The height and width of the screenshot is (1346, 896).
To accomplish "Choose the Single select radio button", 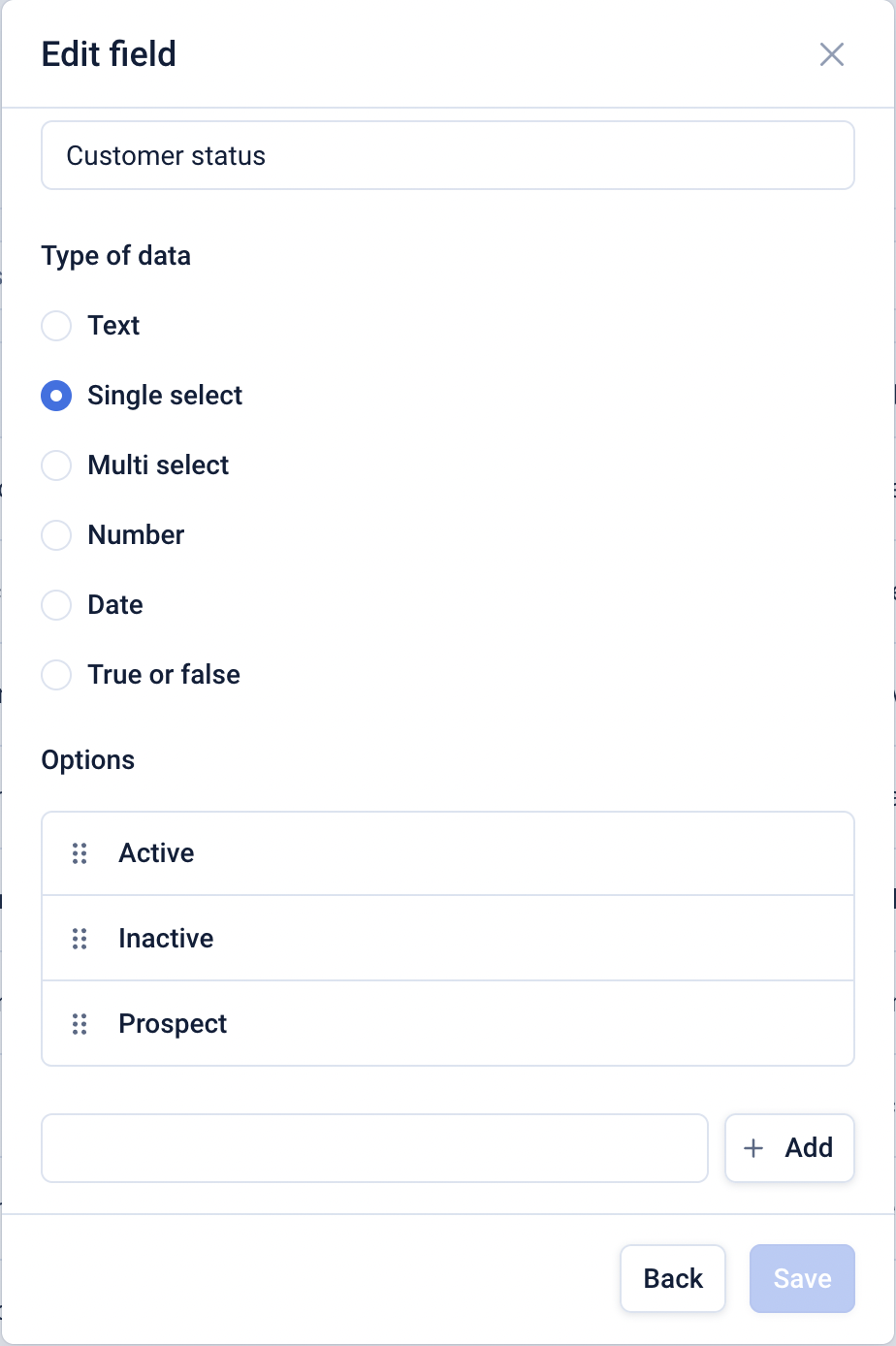I will point(56,396).
